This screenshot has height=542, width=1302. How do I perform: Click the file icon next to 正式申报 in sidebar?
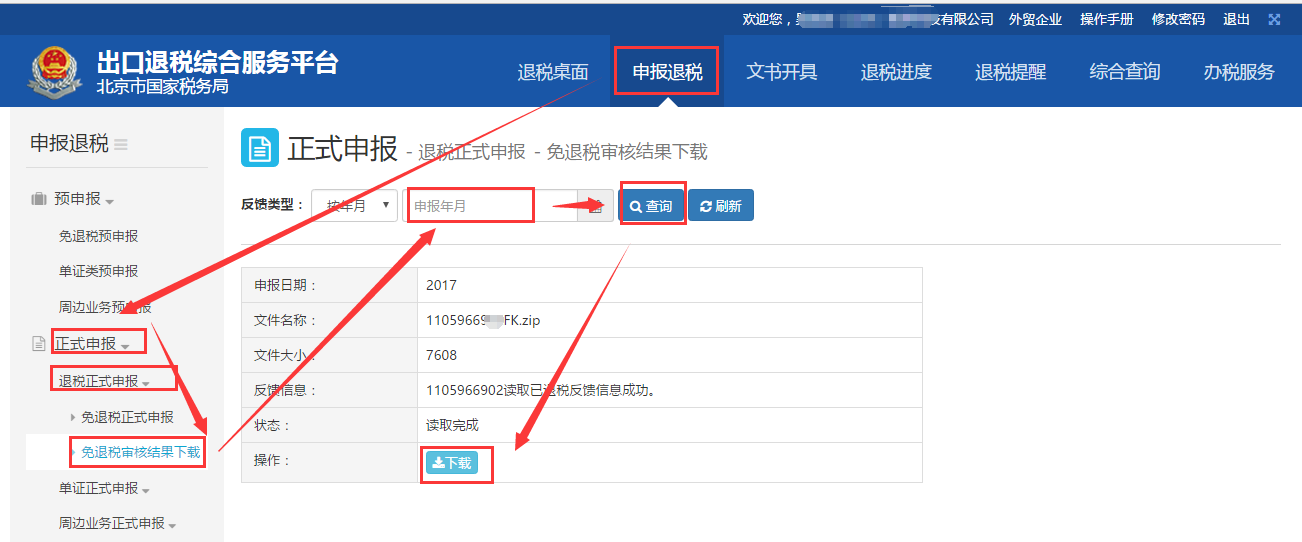(x=39, y=344)
